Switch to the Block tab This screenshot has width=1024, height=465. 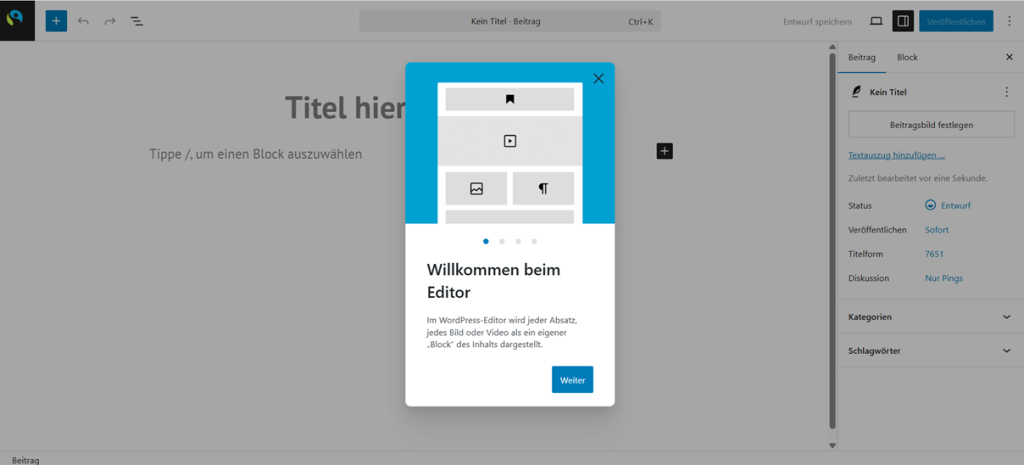(x=907, y=57)
